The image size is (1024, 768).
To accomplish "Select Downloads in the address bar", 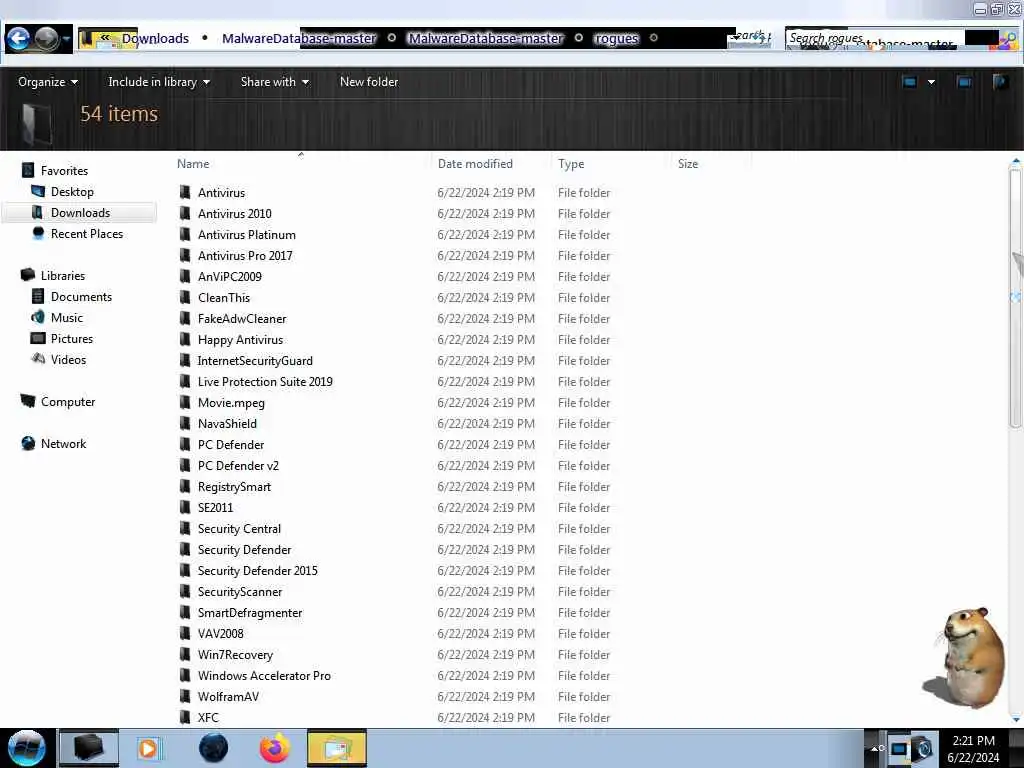I will tap(155, 39).
